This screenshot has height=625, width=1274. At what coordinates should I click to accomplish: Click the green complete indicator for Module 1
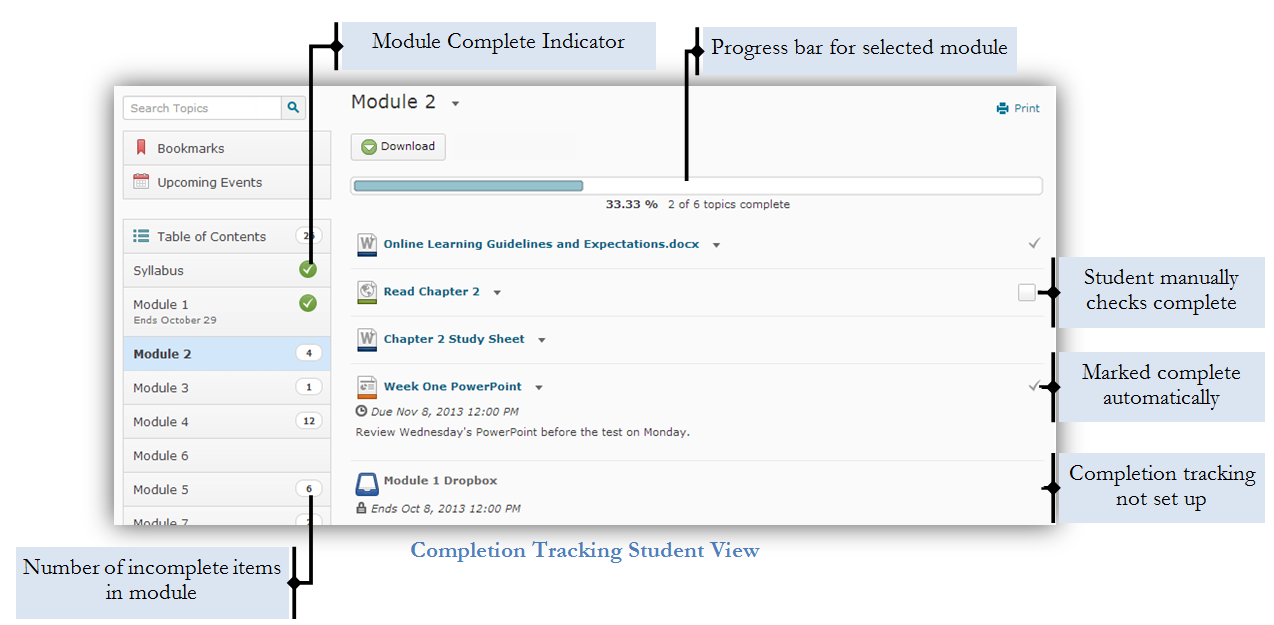coord(308,303)
